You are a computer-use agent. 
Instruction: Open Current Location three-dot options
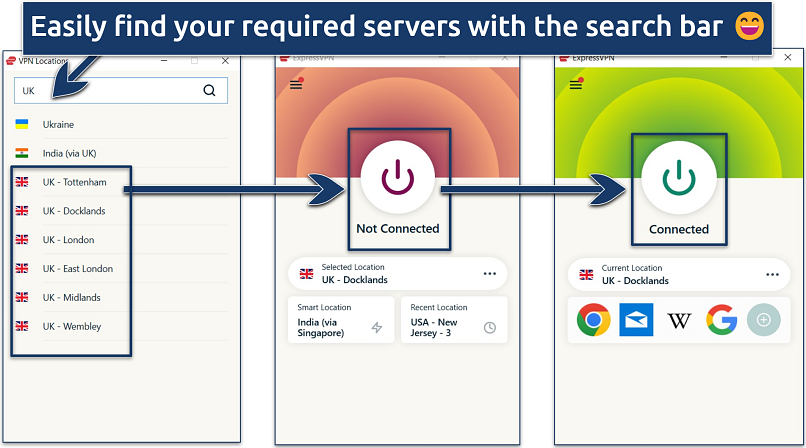[773, 274]
